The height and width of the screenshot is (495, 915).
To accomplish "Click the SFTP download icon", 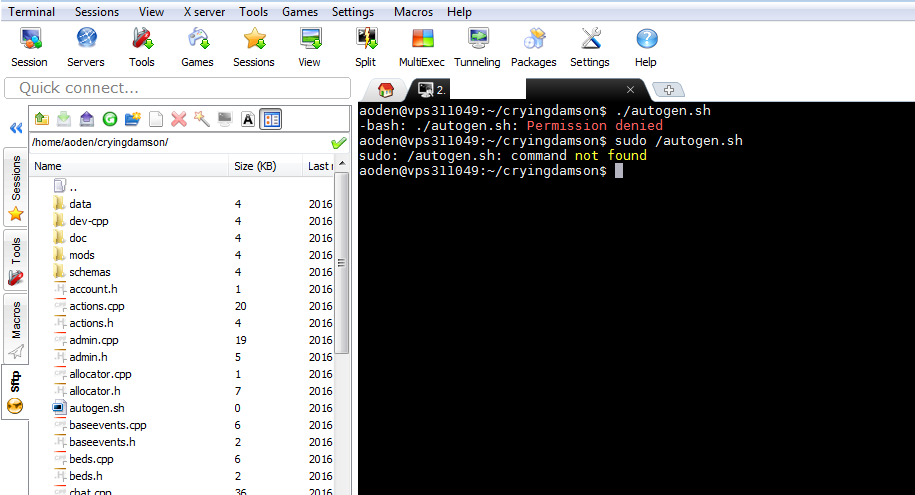I will [x=64, y=119].
